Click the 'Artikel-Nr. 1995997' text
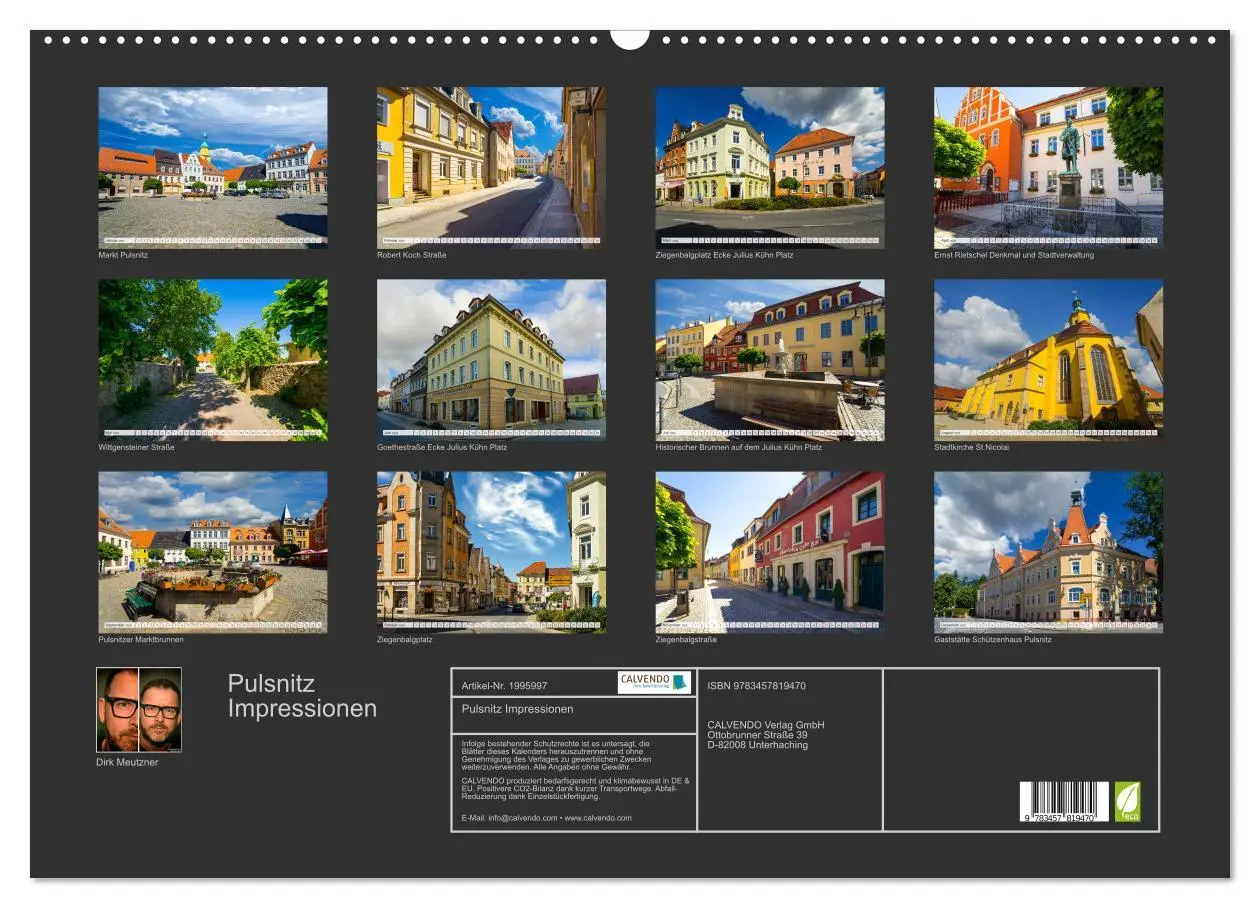Image resolution: width=1260 pixels, height=908 pixels. [x=505, y=686]
